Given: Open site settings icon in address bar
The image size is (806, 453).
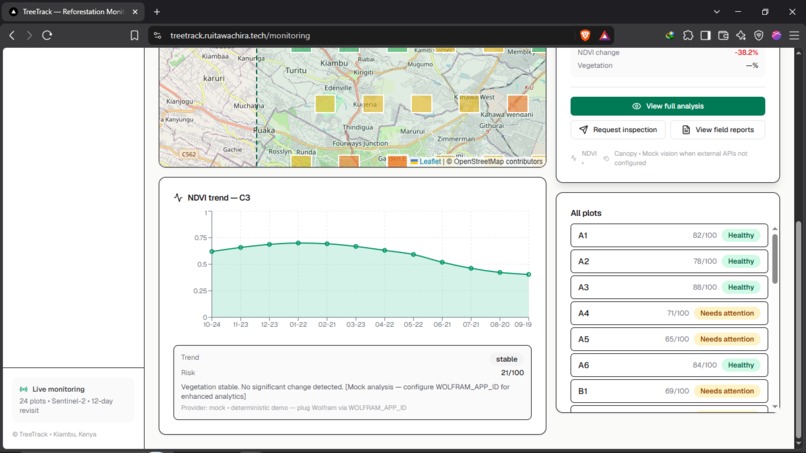Looking at the screenshot, I should click(158, 35).
